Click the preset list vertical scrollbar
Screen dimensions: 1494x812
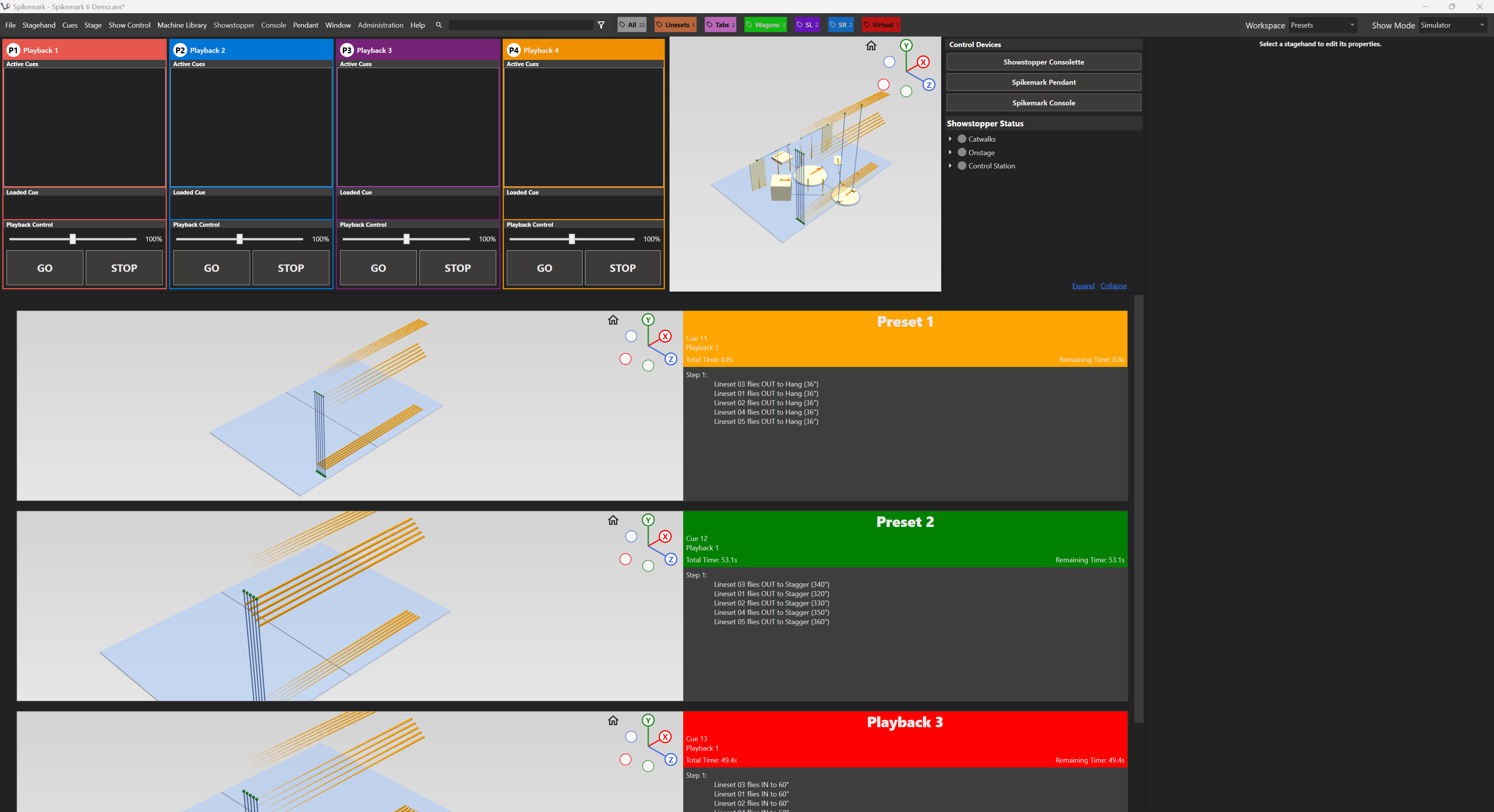tap(1138, 509)
